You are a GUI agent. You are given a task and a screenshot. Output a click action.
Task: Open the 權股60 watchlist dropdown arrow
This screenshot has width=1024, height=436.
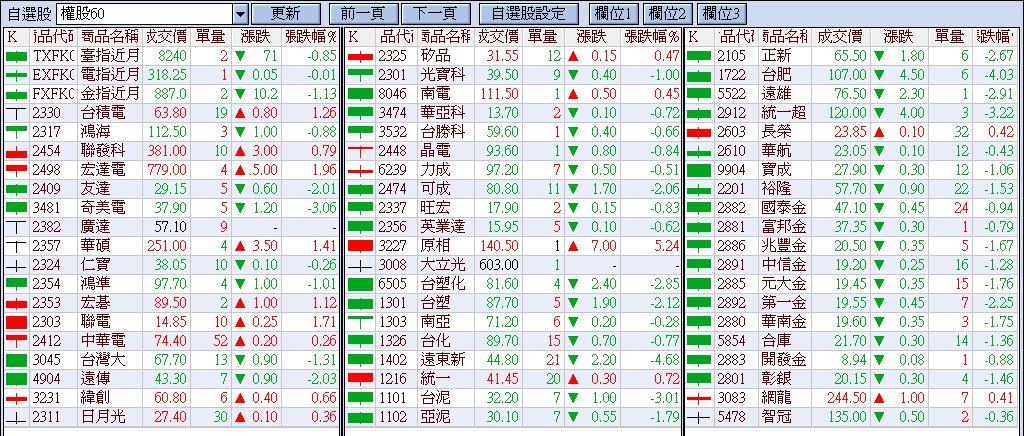240,12
